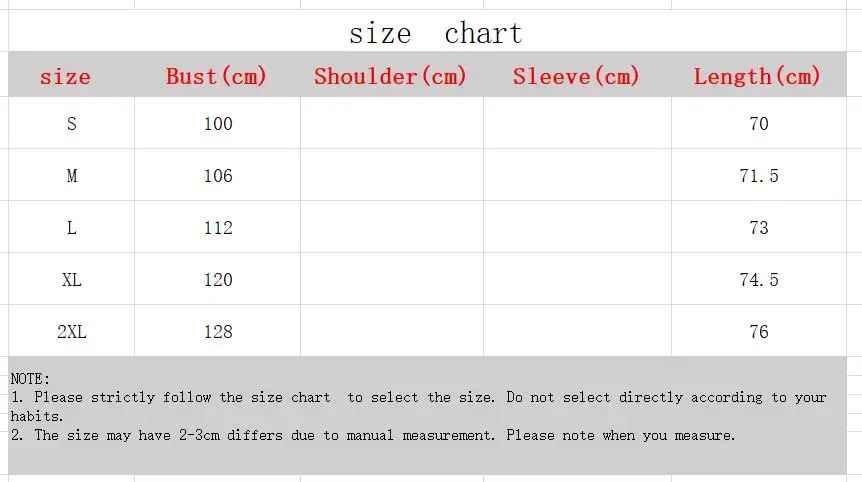Click the Shoulder(cm) header cell
Screen dimensions: 862x482
(391, 76)
